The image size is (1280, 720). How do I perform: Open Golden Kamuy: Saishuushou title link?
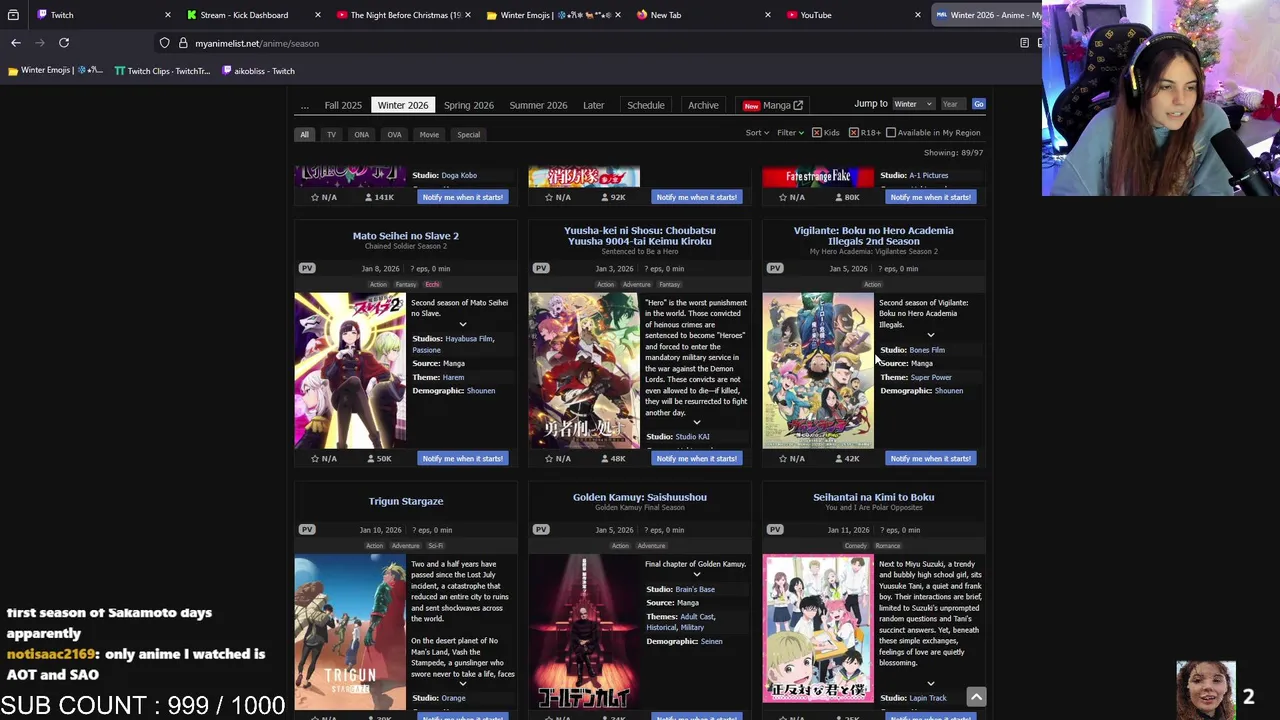pos(640,497)
